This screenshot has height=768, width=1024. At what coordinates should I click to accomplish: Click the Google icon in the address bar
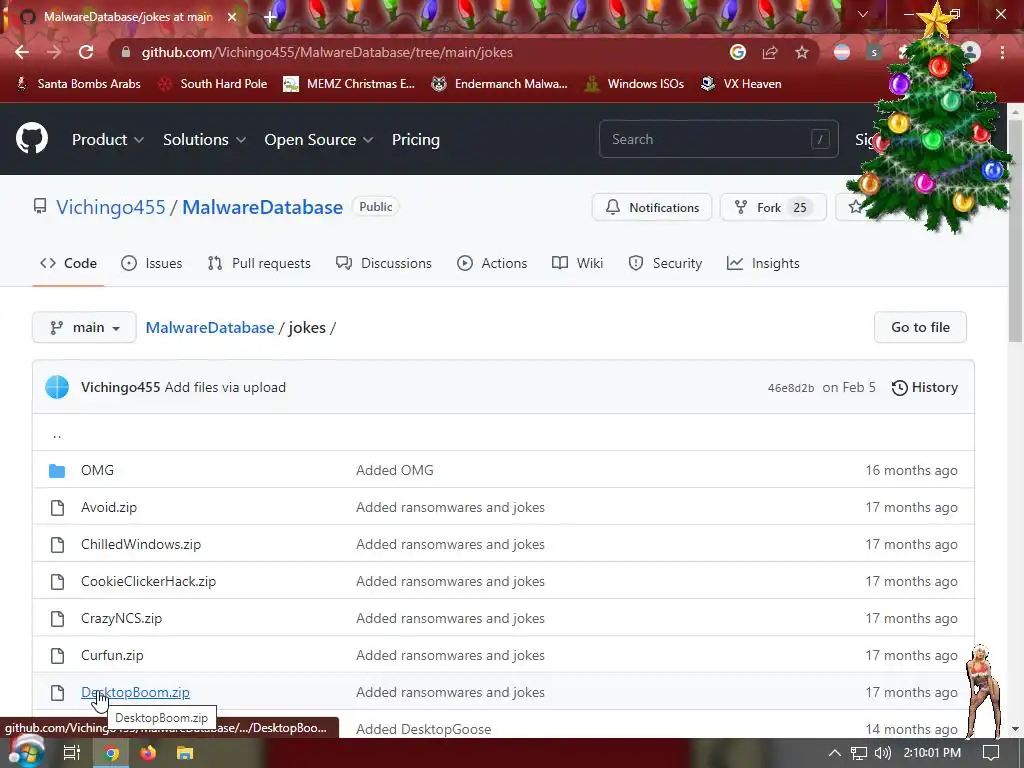(x=738, y=52)
